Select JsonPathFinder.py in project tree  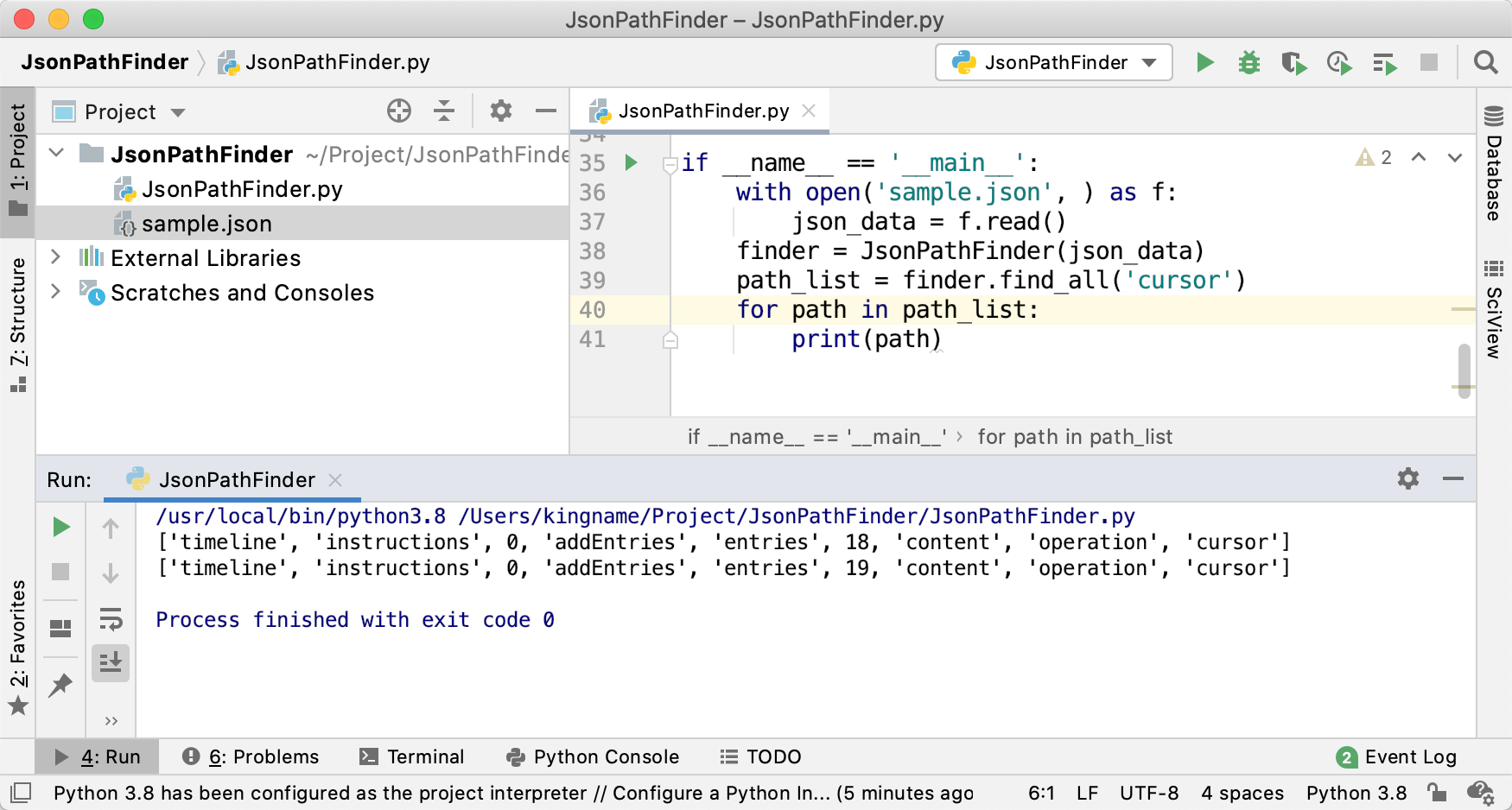(242, 189)
